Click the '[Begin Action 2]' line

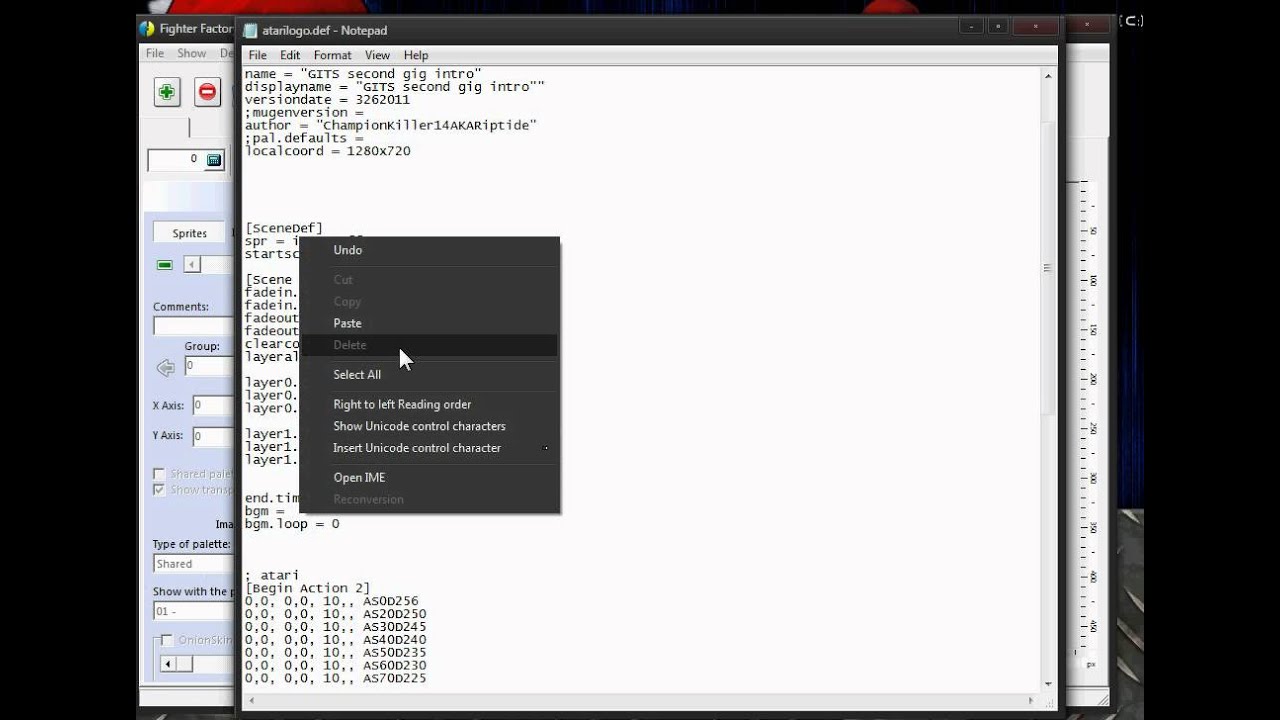tap(307, 588)
